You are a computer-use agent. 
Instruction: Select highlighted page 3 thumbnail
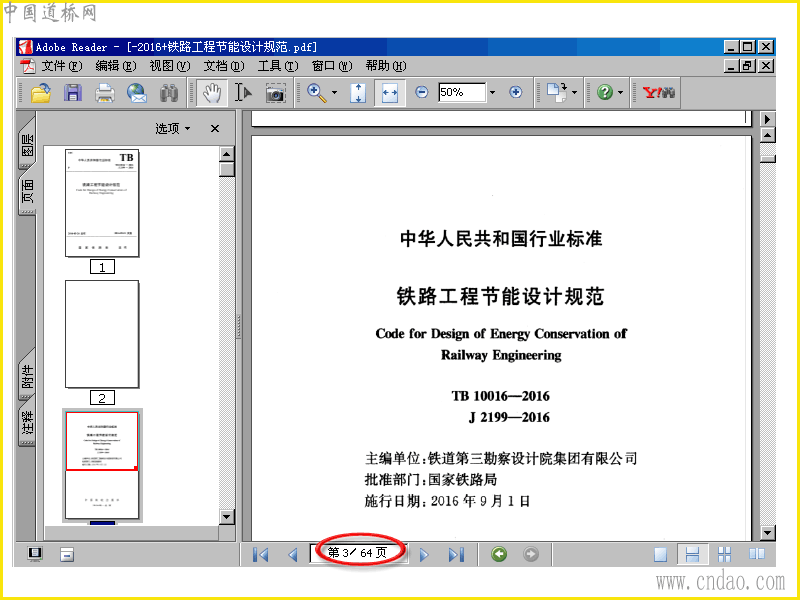click(102, 465)
